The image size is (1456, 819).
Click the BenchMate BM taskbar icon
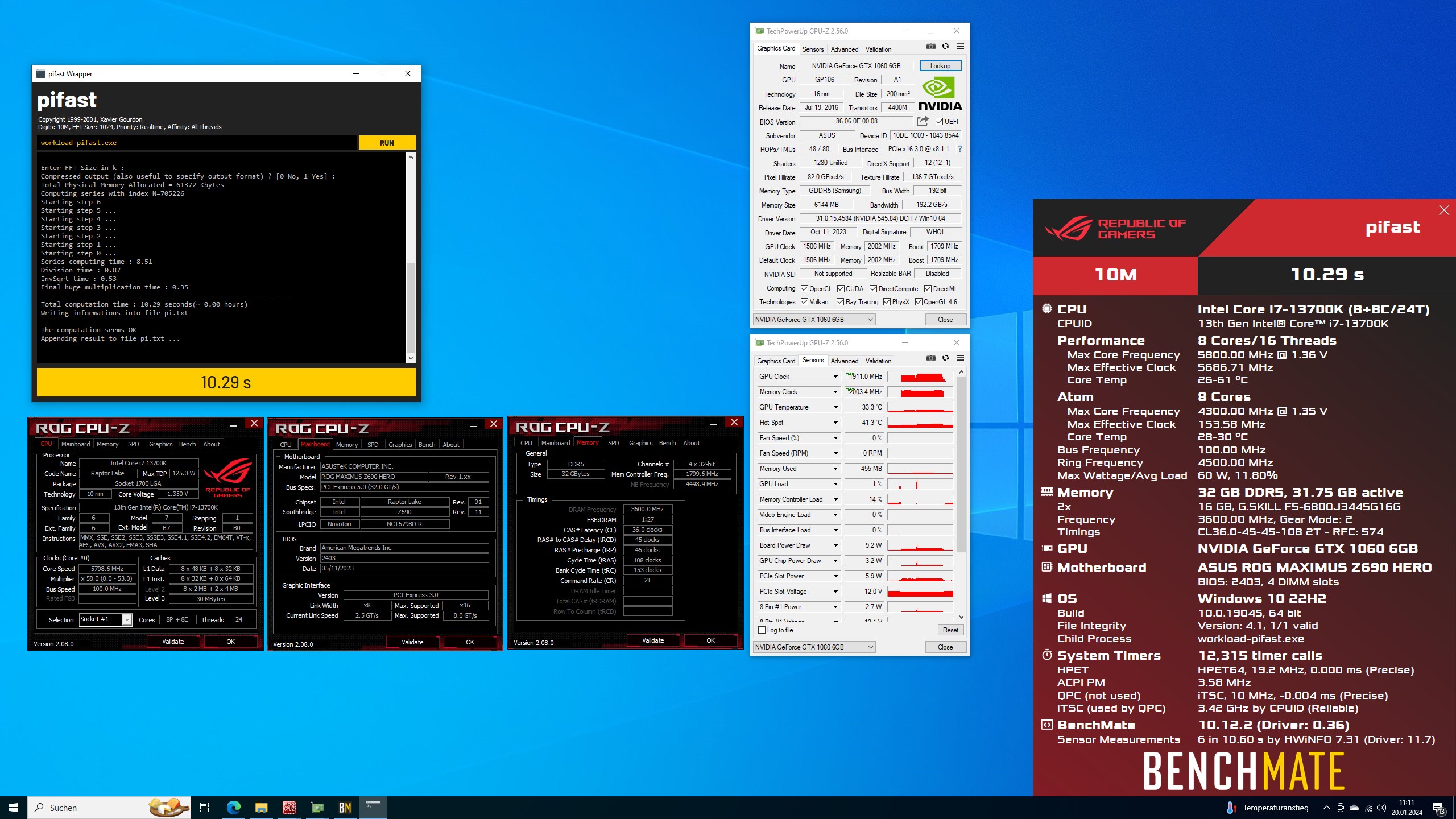[345, 808]
